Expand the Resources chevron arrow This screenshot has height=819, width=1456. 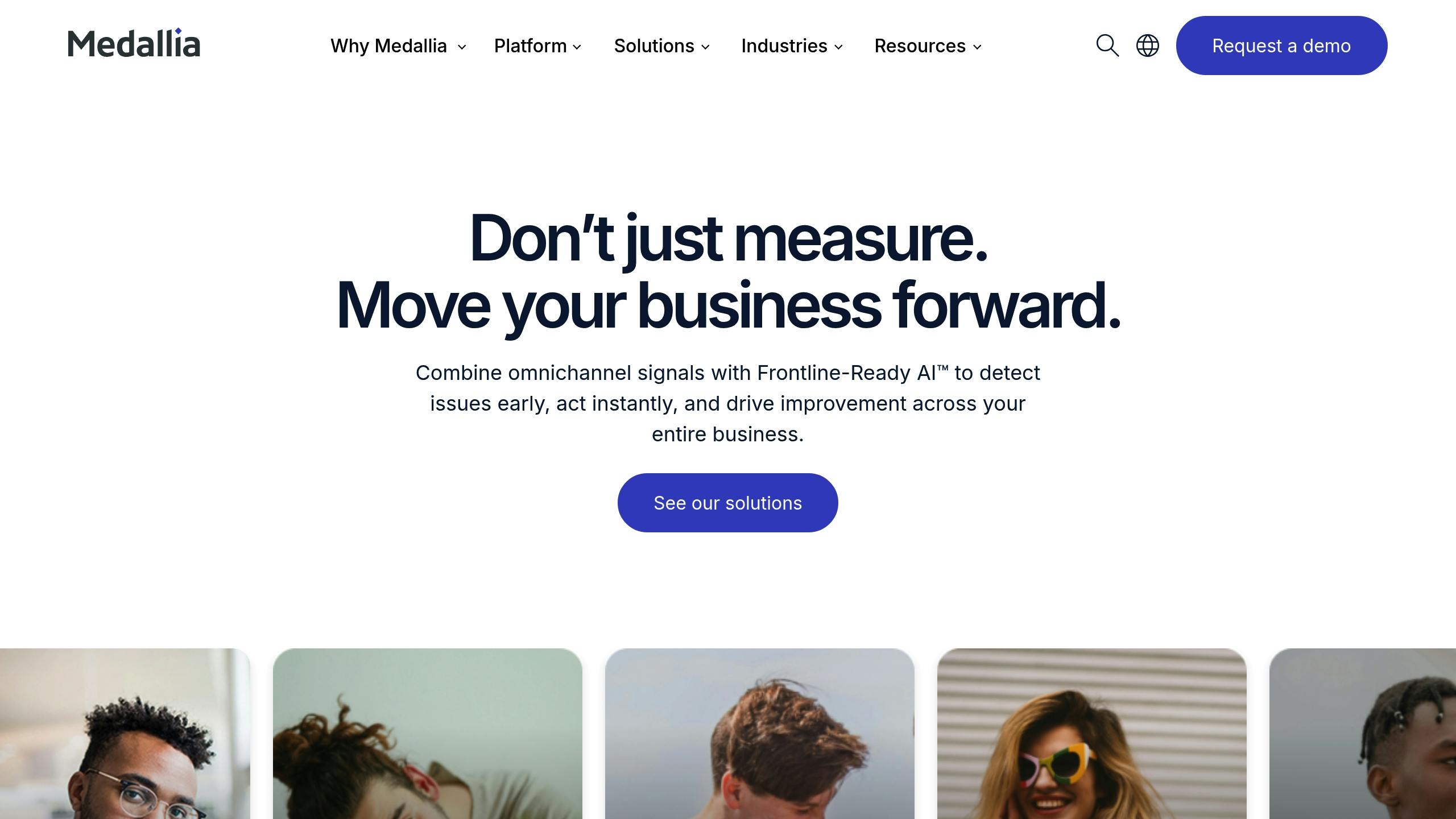pyautogui.click(x=977, y=47)
